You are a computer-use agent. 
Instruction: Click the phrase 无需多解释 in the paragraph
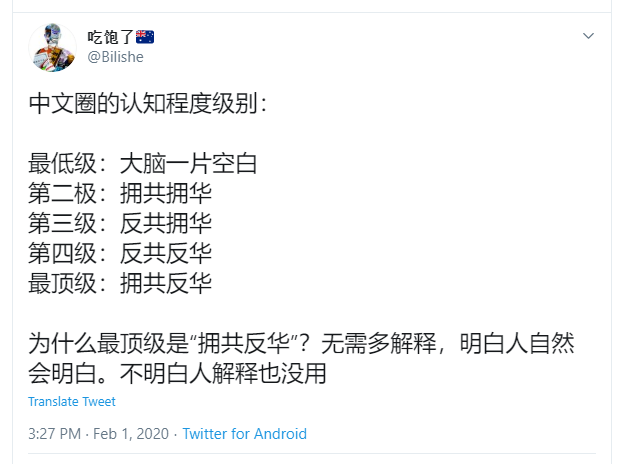click(x=379, y=343)
